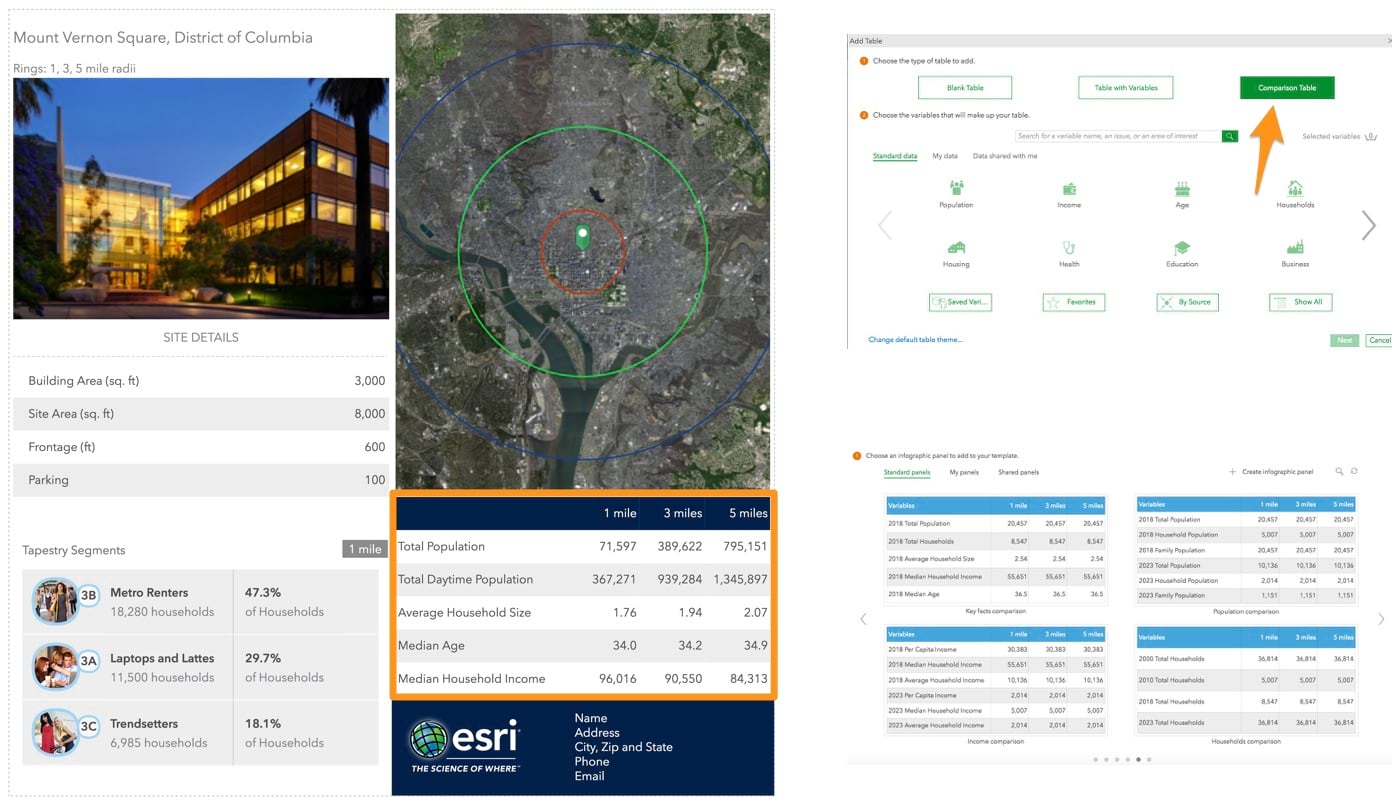Select the Health stethoscope category icon

point(1069,247)
